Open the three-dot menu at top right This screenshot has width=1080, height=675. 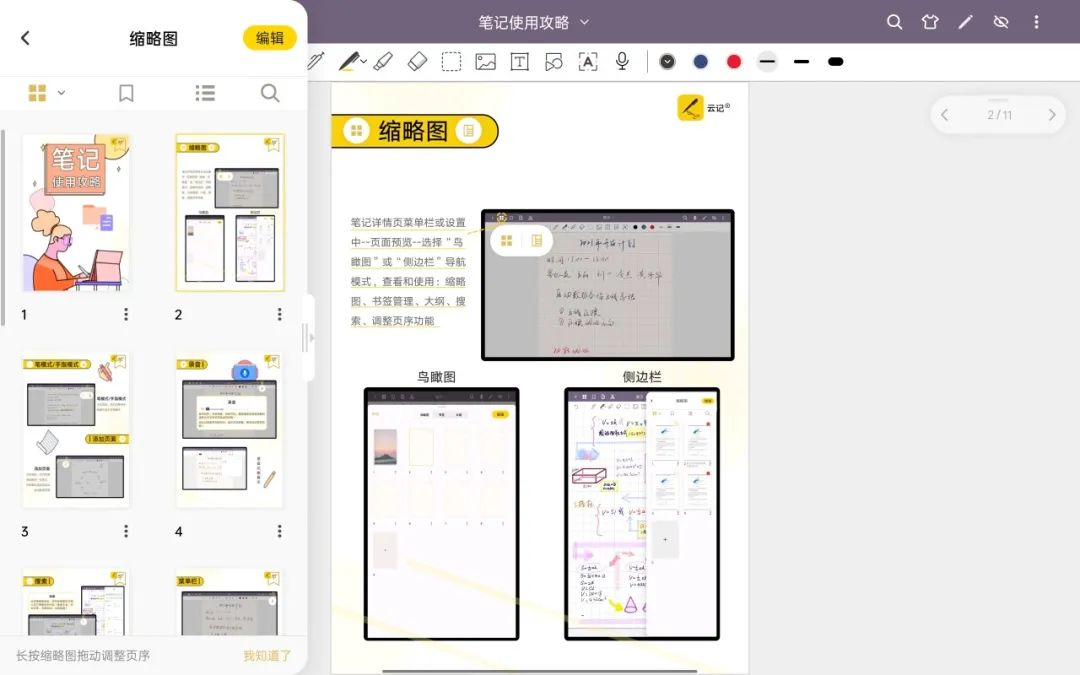click(x=1036, y=21)
